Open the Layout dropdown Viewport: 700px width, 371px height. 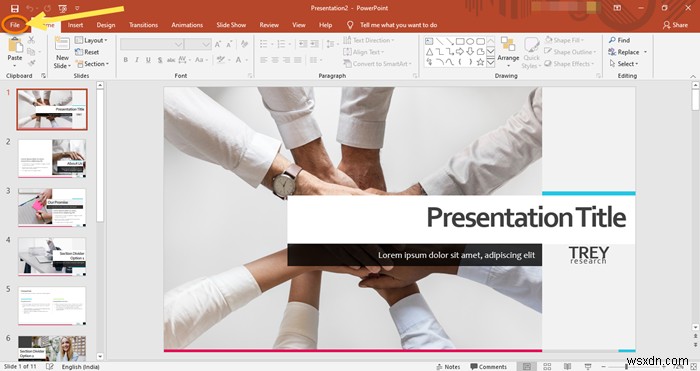tap(92, 40)
